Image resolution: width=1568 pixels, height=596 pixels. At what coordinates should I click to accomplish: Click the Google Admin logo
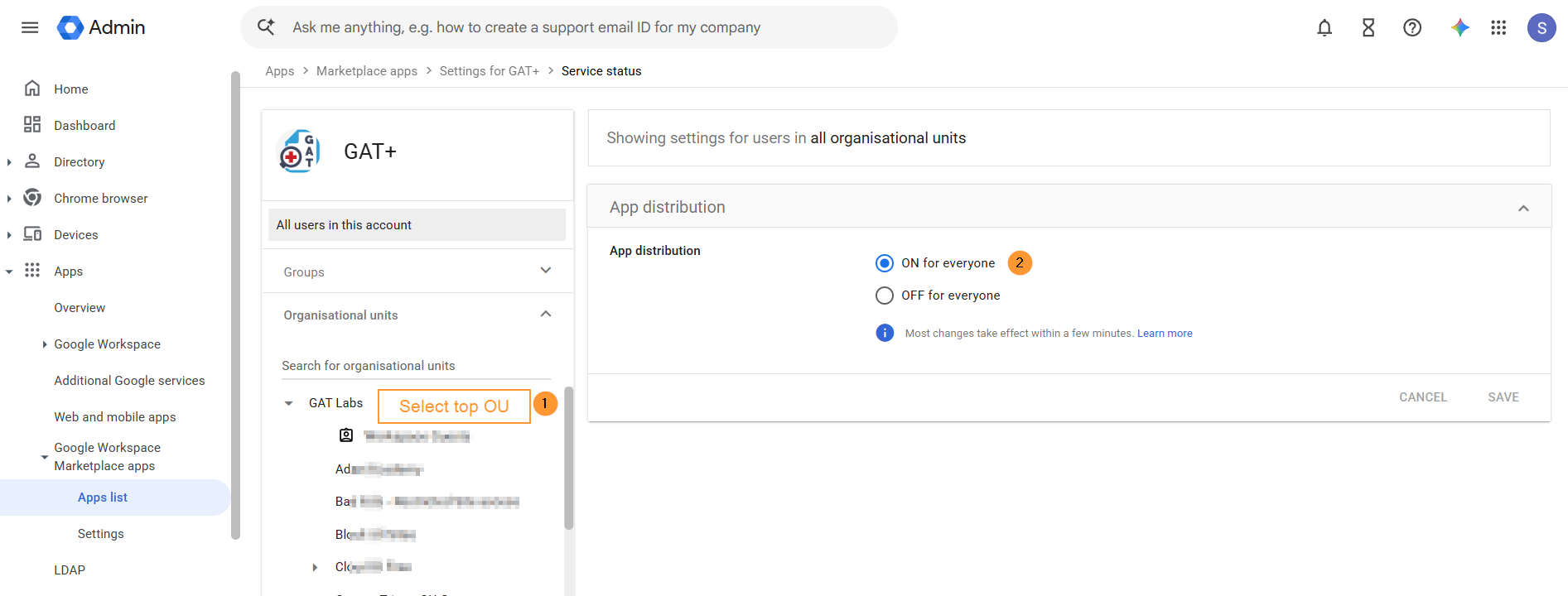pos(101,27)
